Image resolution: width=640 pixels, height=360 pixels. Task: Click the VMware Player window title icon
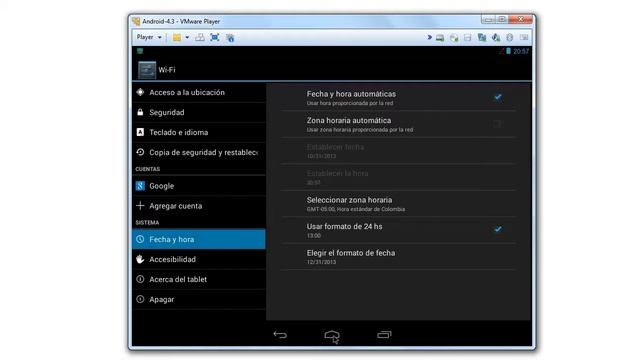click(136, 21)
